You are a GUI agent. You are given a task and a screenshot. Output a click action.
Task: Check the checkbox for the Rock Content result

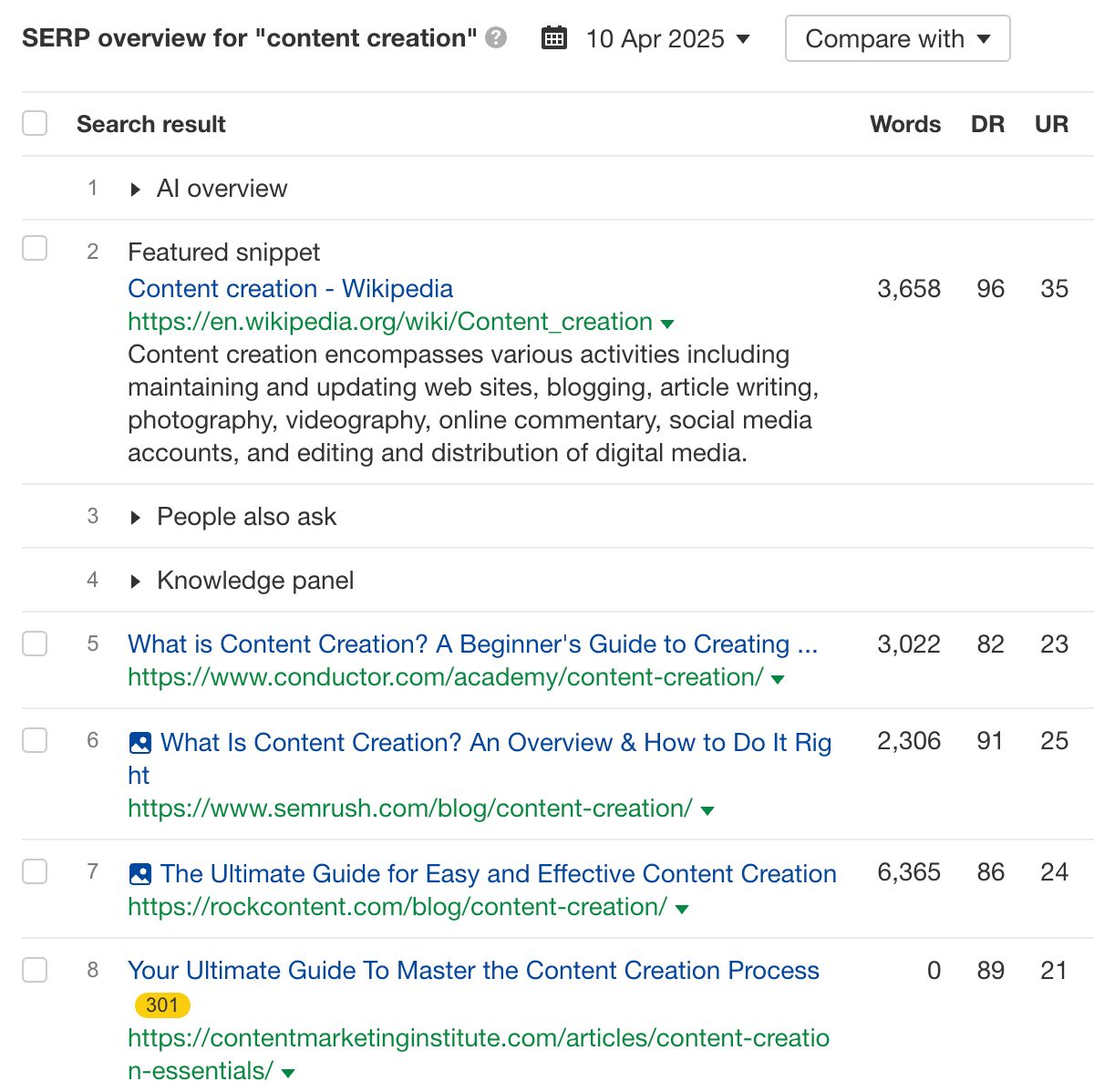(34, 871)
